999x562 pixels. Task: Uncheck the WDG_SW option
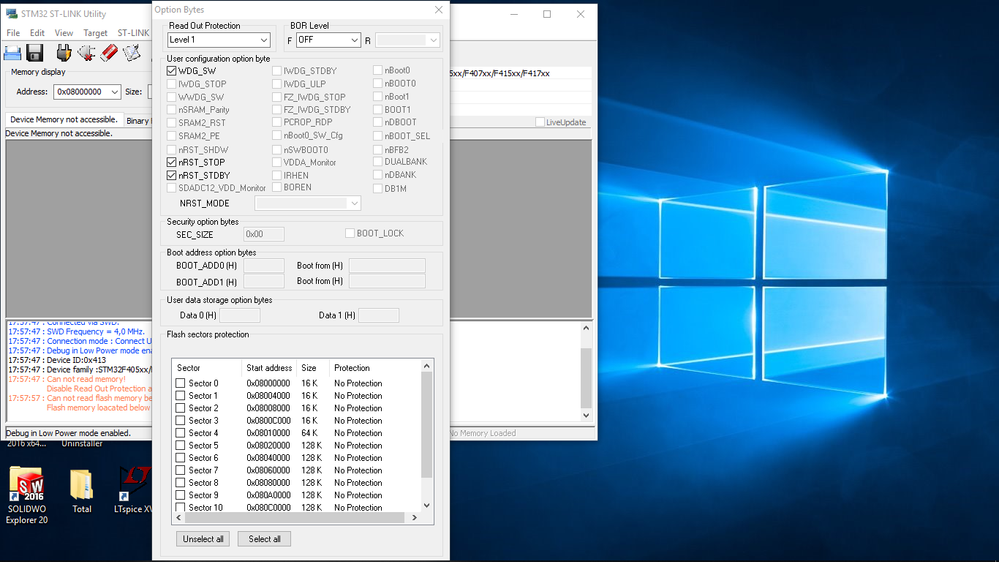(x=172, y=71)
